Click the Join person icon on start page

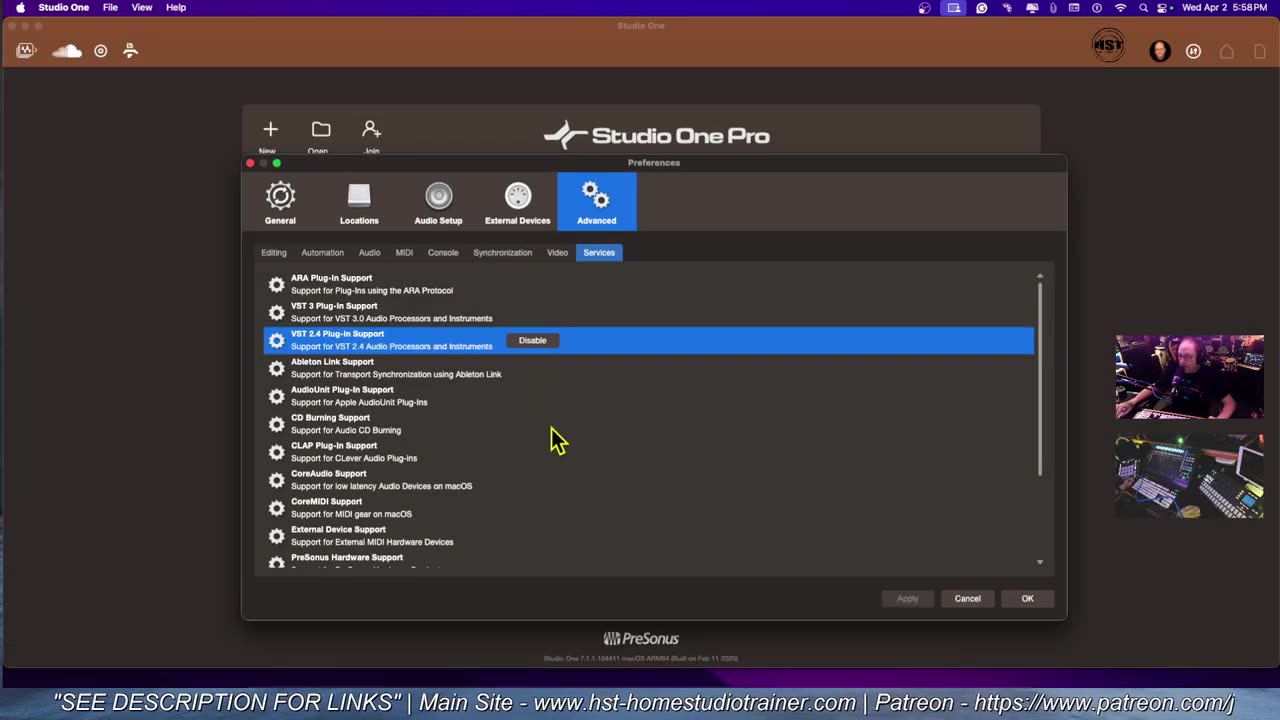(x=371, y=129)
